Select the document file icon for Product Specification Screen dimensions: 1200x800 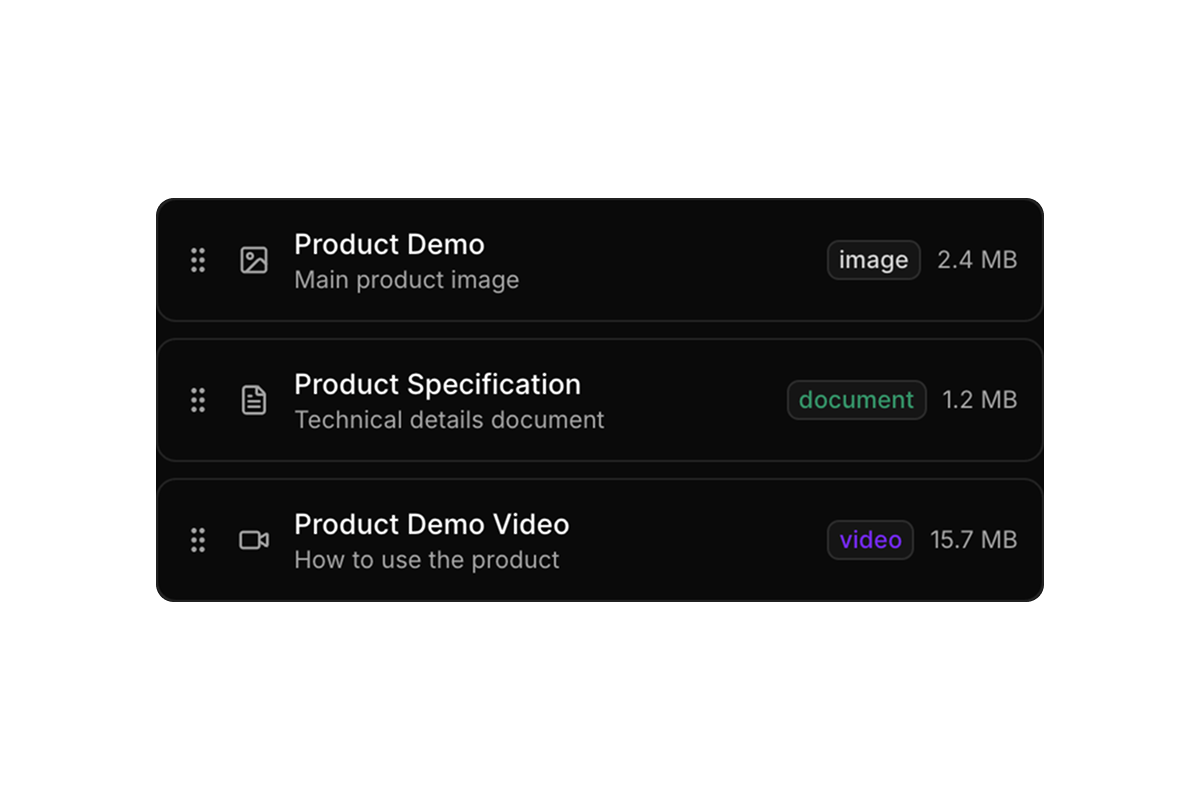[x=254, y=400]
